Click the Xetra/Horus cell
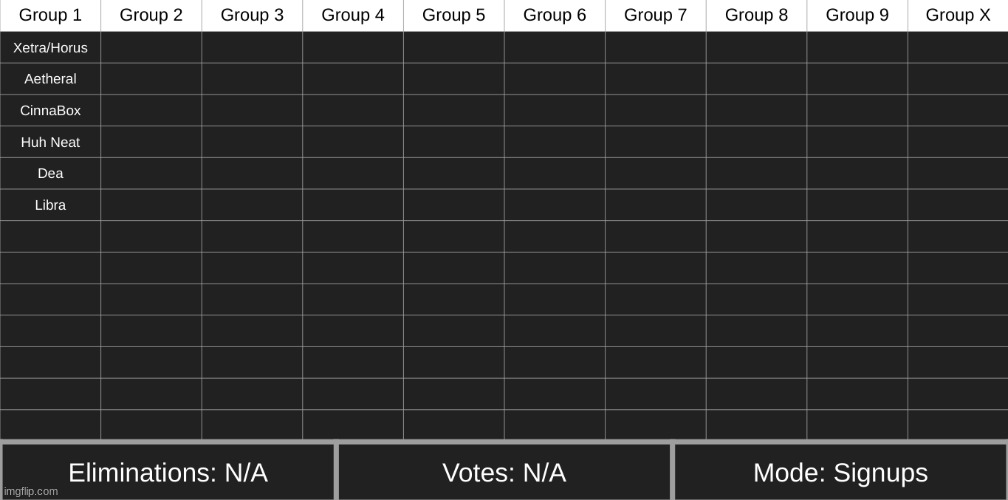This screenshot has width=1008, height=500. (x=50, y=48)
